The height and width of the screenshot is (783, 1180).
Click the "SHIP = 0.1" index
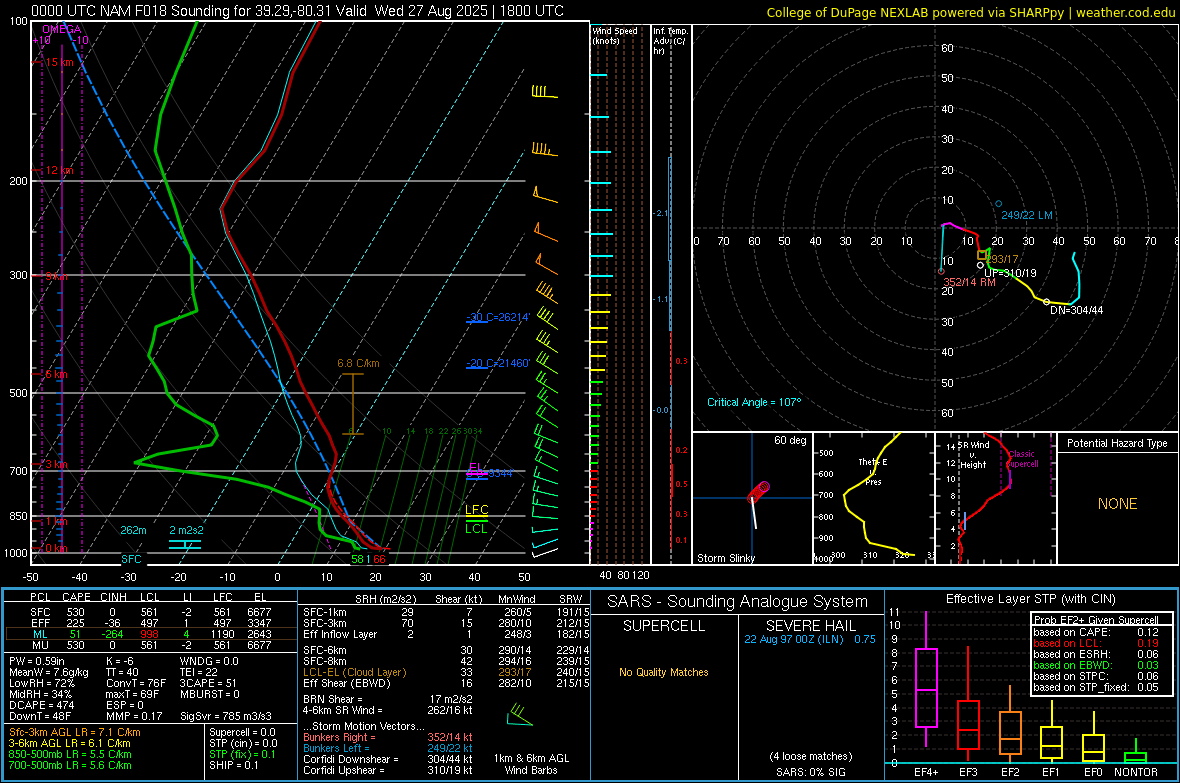click(x=234, y=765)
